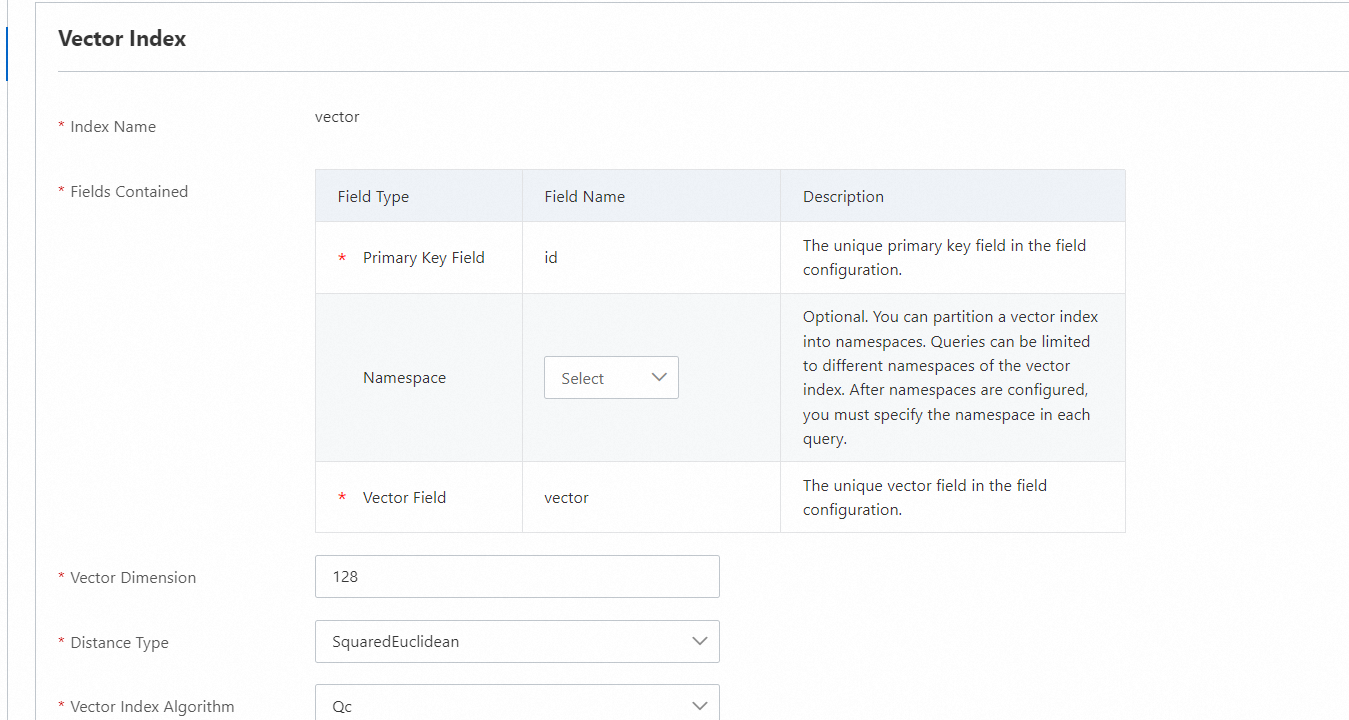Screen dimensions: 1349x720
Task: Click the 'Index Name' label
Action: tap(113, 127)
